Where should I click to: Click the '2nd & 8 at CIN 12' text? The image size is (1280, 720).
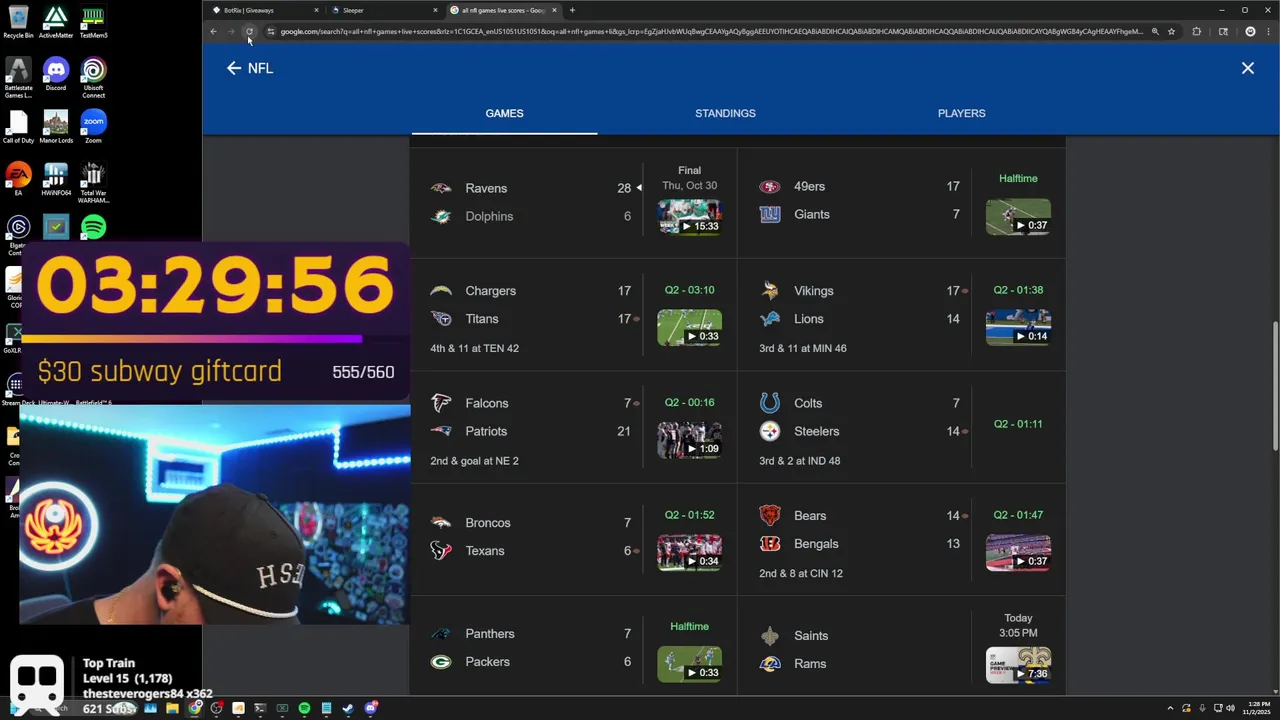point(801,573)
